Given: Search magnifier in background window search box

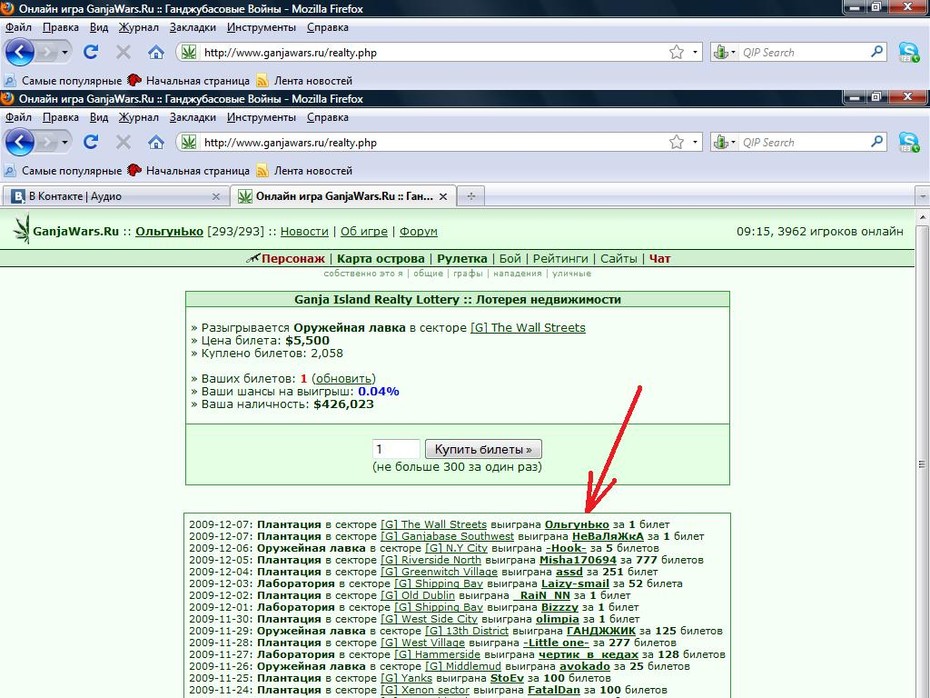Looking at the screenshot, I should coord(877,52).
